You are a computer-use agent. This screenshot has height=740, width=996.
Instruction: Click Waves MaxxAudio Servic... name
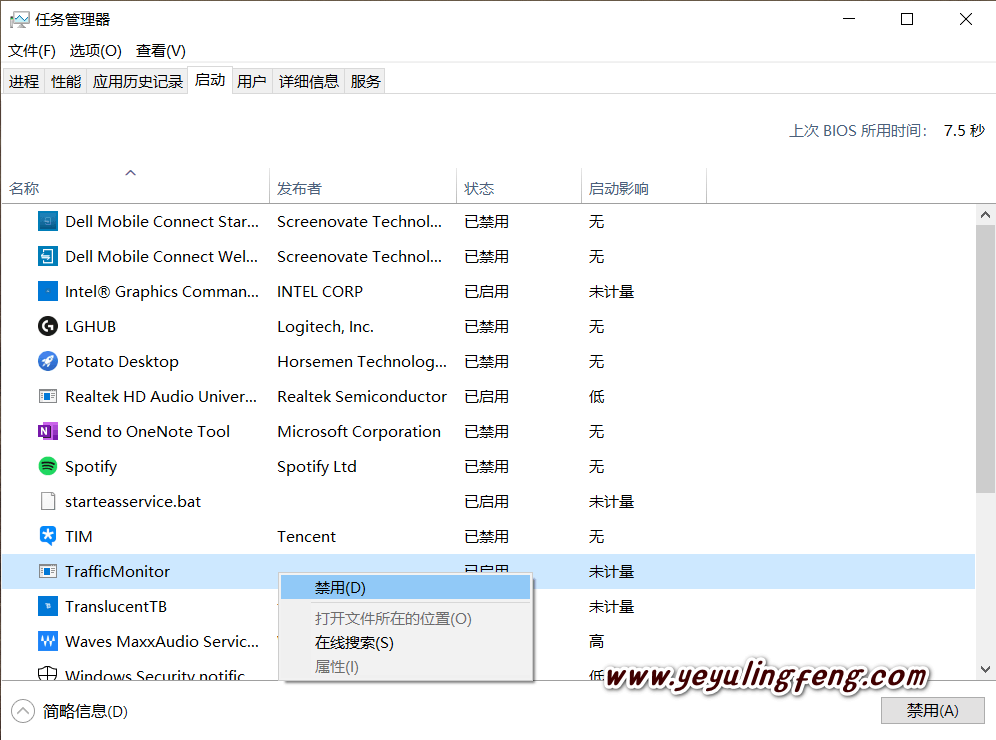point(162,641)
